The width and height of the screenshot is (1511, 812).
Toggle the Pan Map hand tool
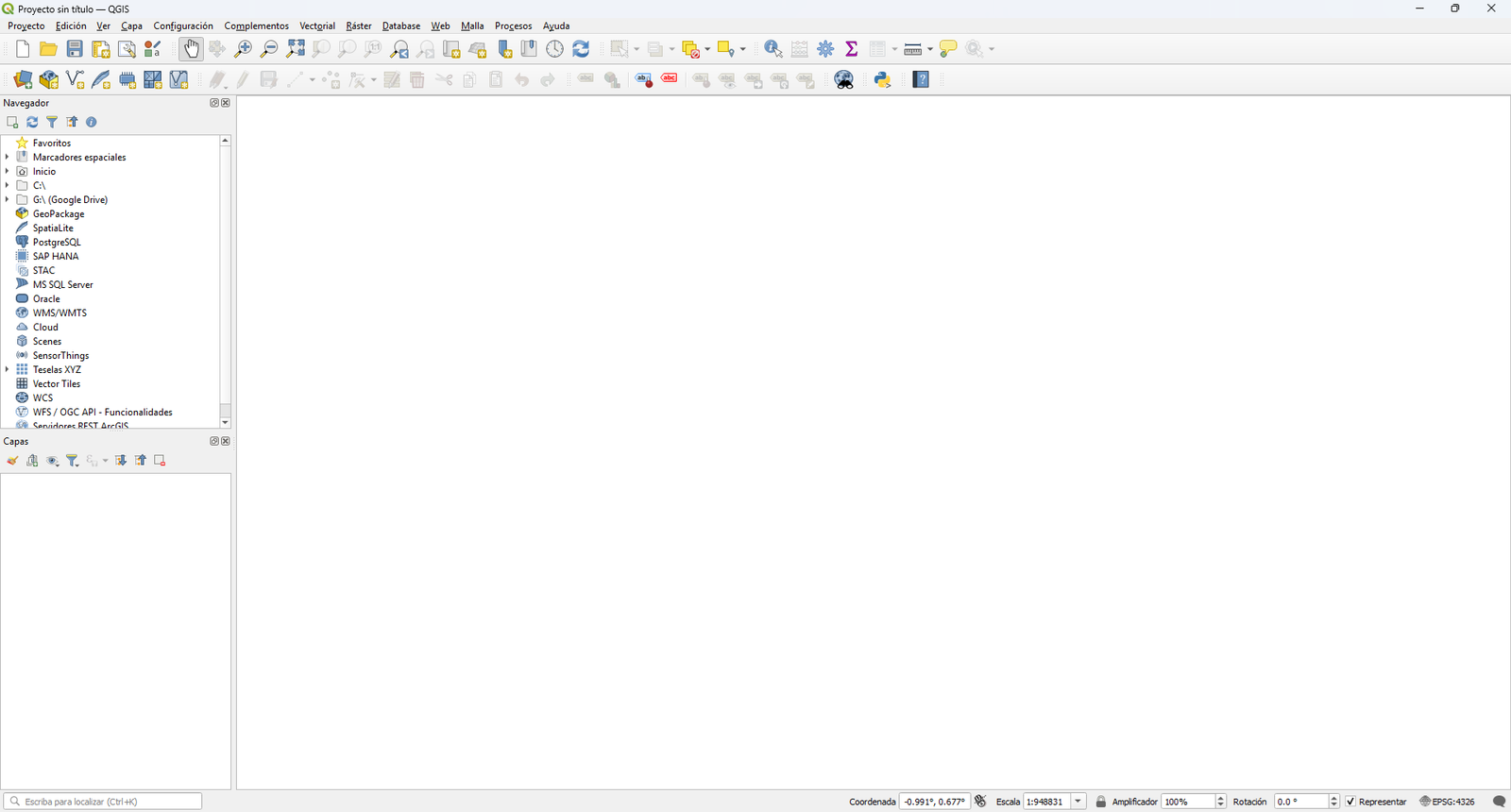click(x=191, y=49)
